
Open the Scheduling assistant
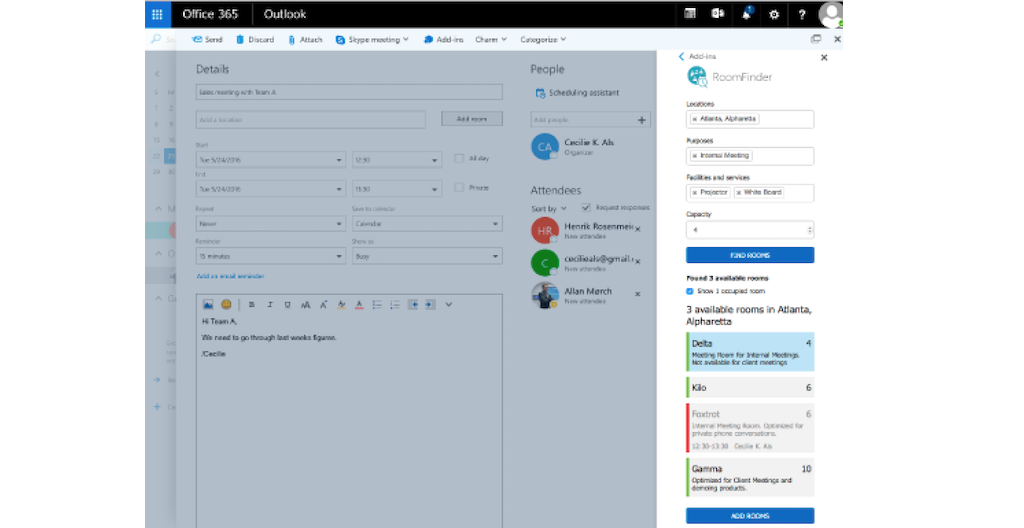[577, 93]
